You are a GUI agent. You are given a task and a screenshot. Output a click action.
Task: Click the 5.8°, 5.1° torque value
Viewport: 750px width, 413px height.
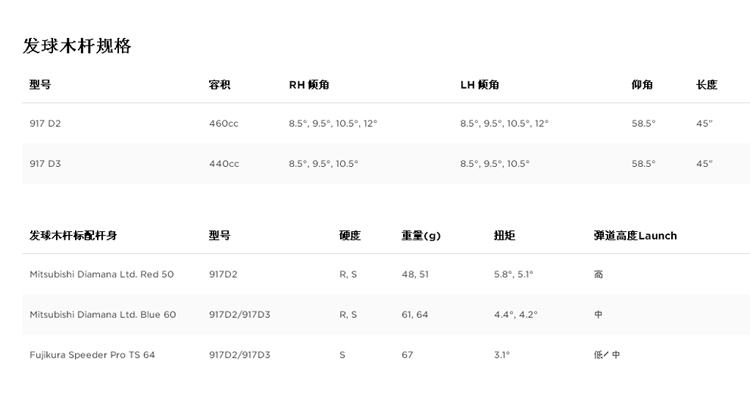[514, 274]
